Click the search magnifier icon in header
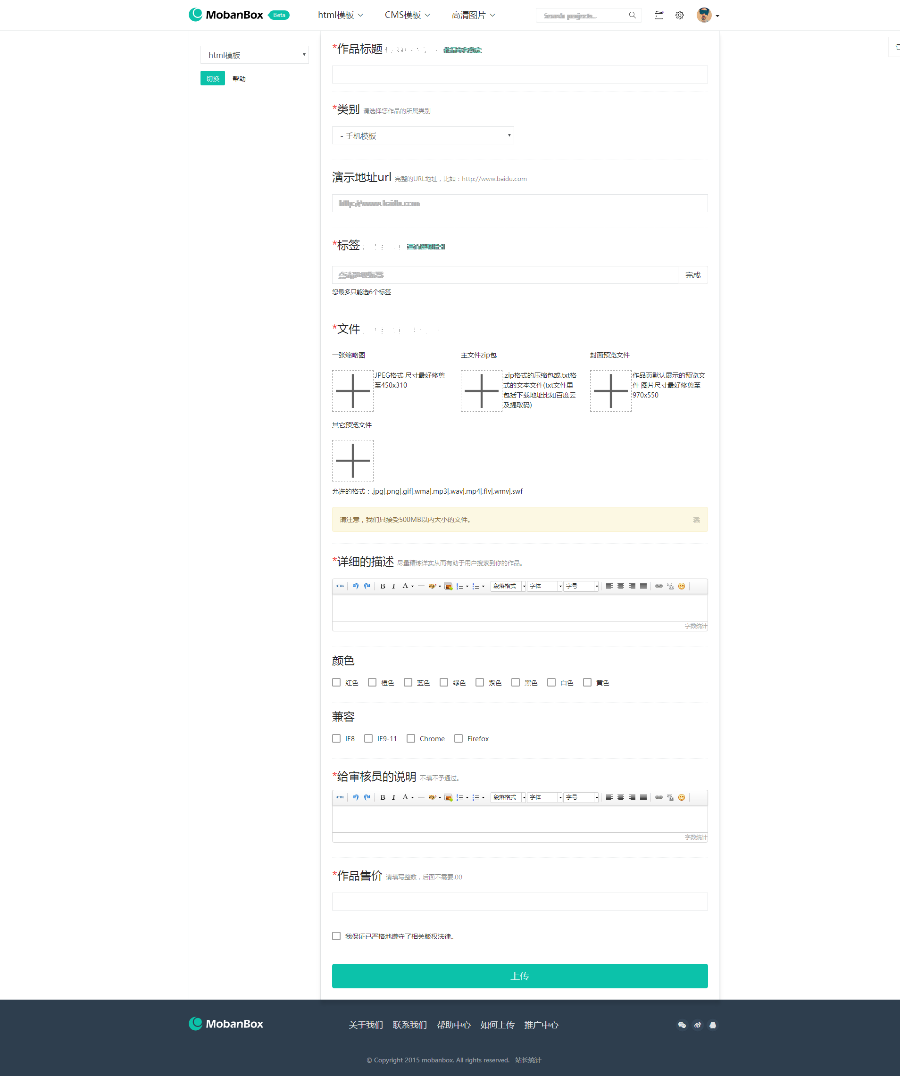The width and height of the screenshot is (900, 1076). (x=632, y=15)
